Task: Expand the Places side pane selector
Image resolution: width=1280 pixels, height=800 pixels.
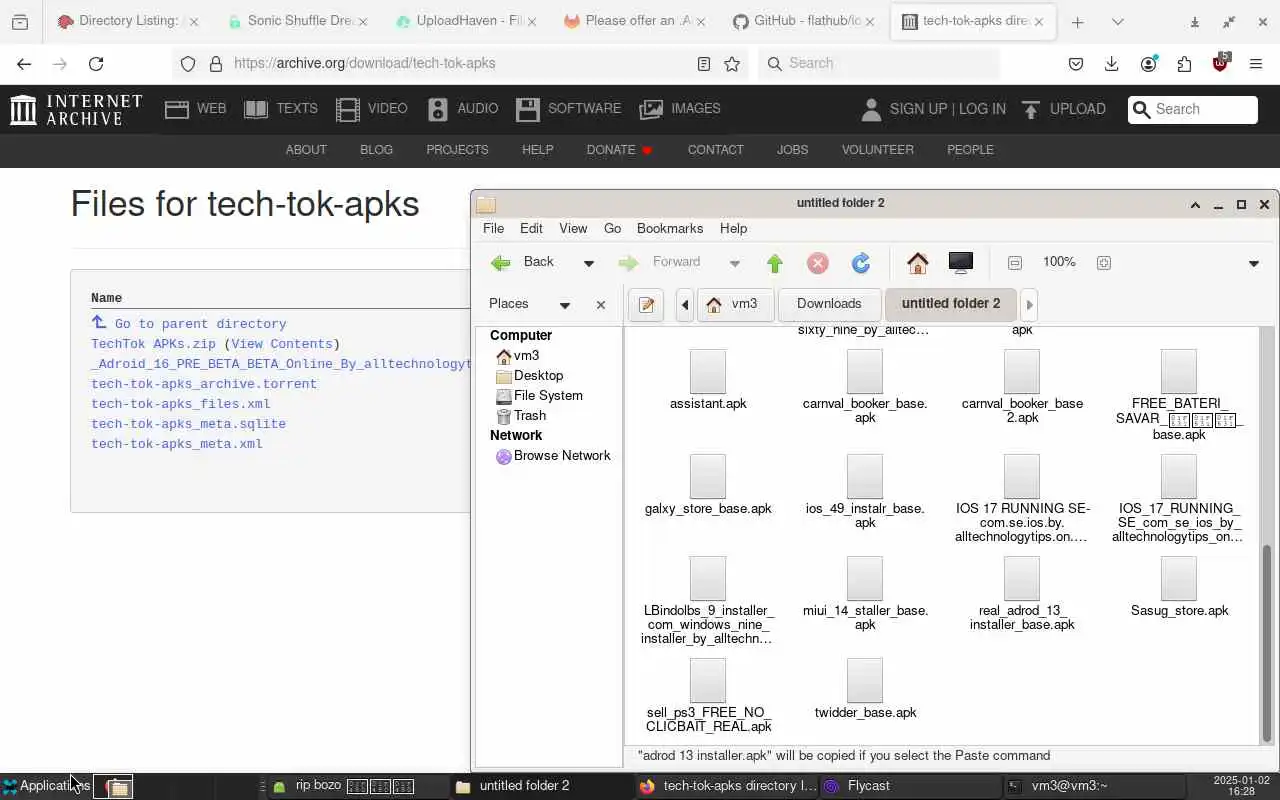Action: click(x=564, y=305)
